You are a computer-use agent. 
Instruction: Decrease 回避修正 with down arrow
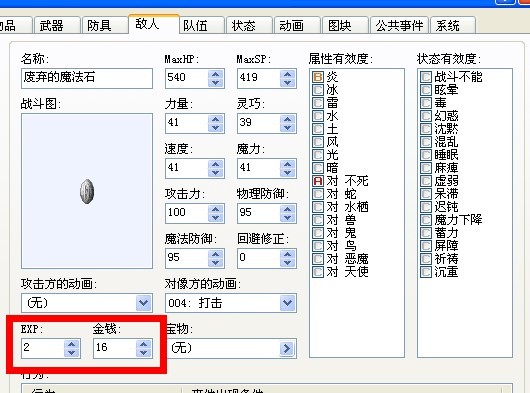click(288, 263)
